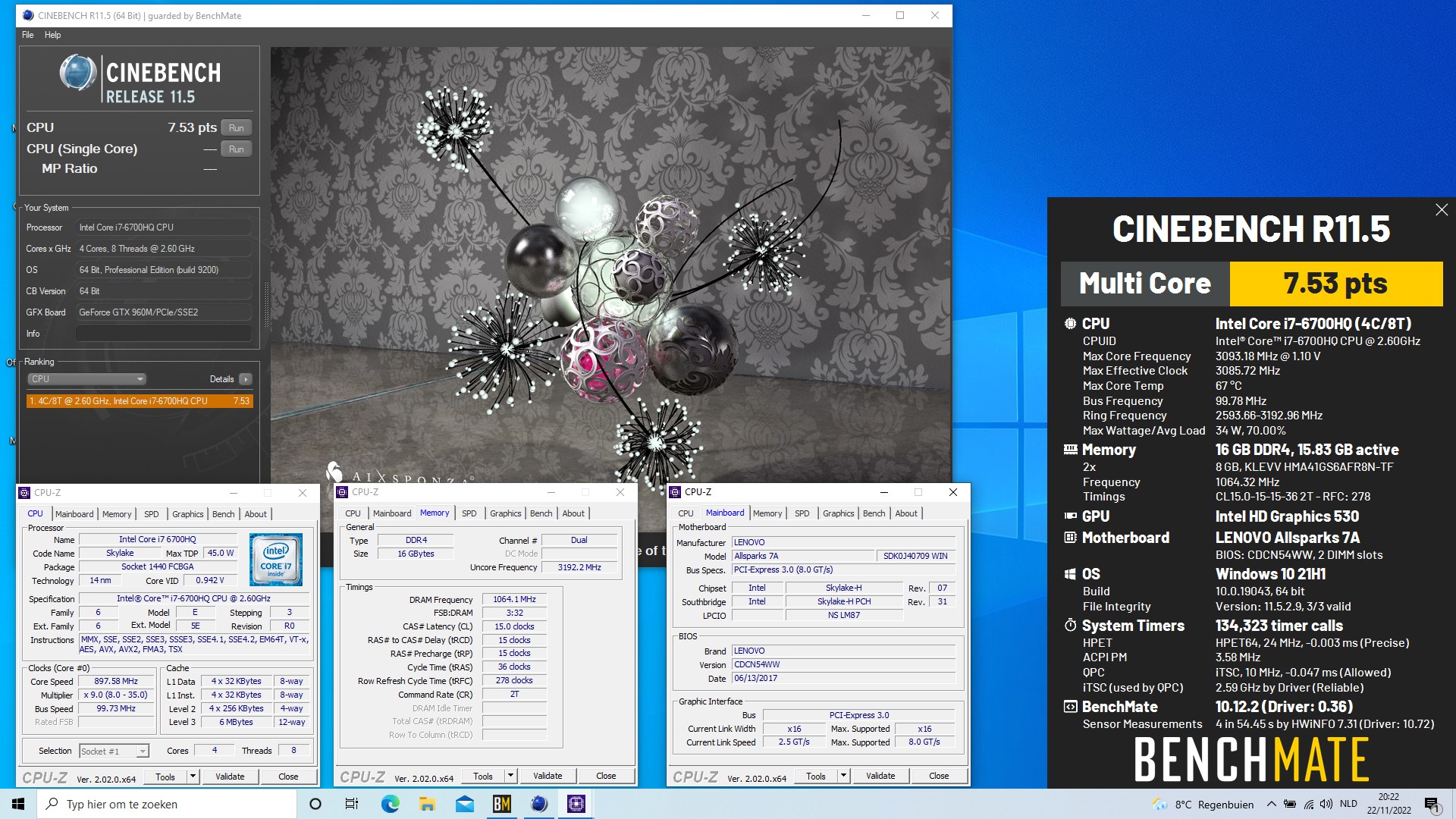Click the Cortana circle icon

coord(315,804)
